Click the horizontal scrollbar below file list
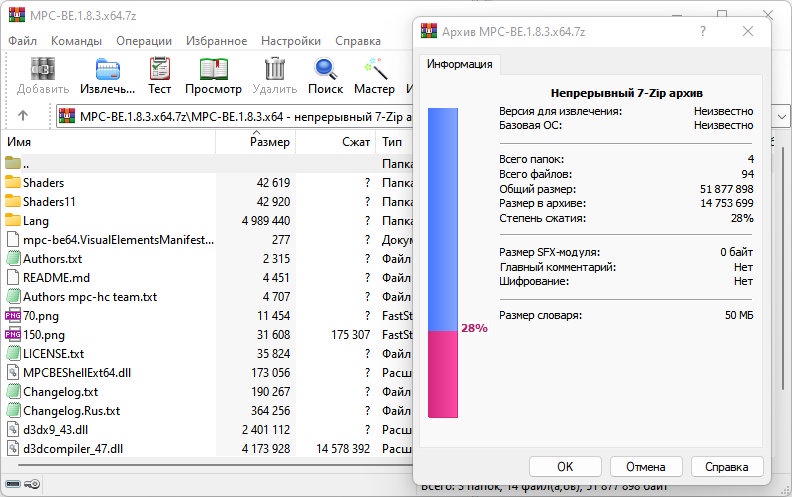Screen dimensions: 792x497 pos(215,465)
